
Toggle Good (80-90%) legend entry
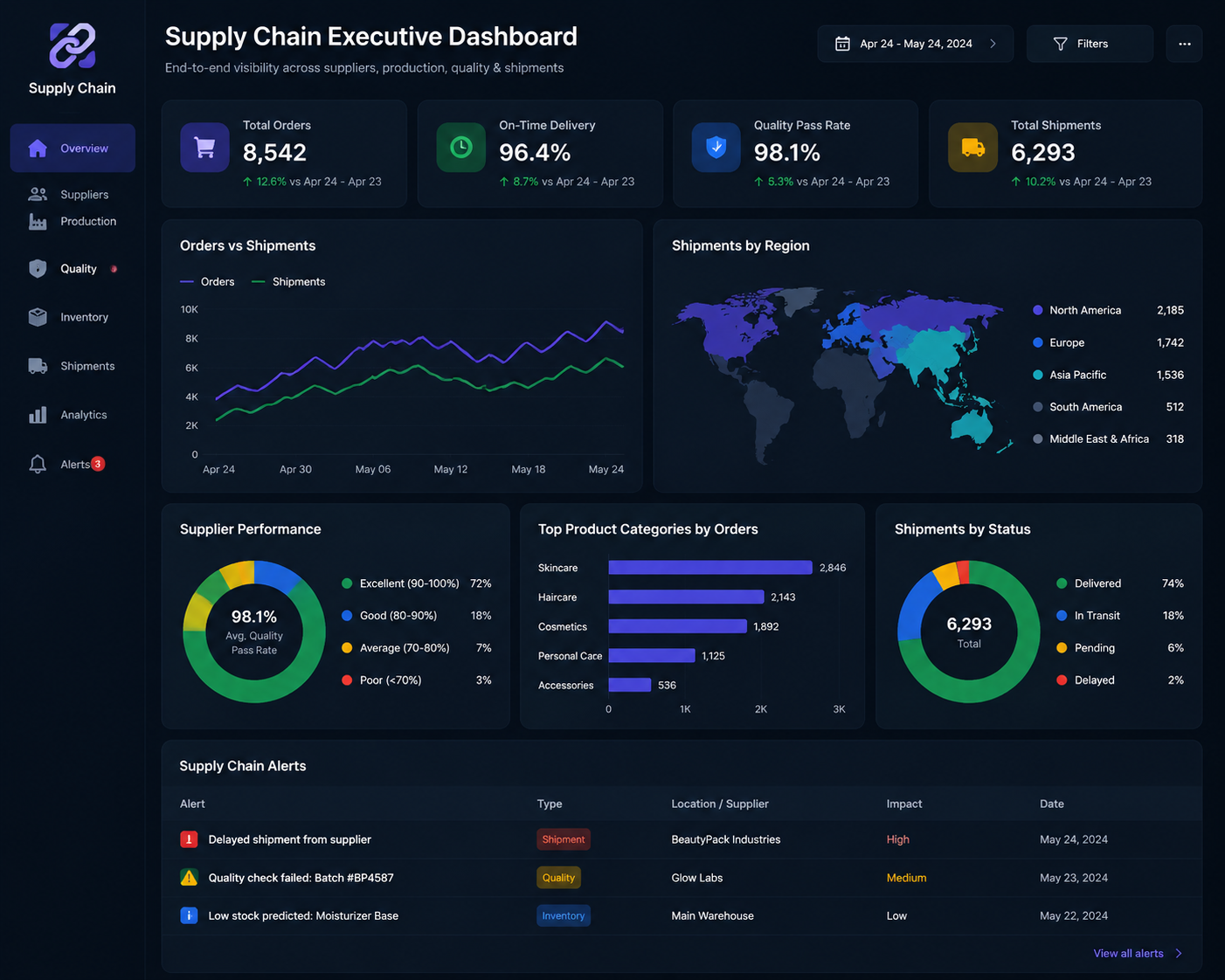(416, 616)
